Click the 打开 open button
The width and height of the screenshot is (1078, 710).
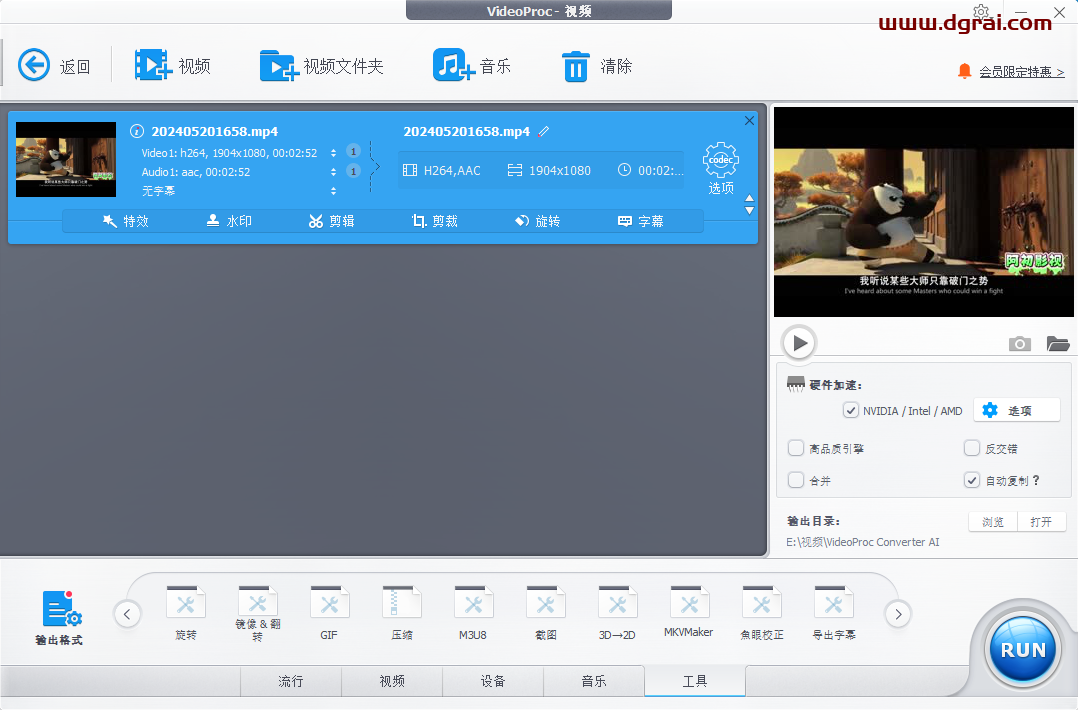pyautogui.click(x=1042, y=522)
